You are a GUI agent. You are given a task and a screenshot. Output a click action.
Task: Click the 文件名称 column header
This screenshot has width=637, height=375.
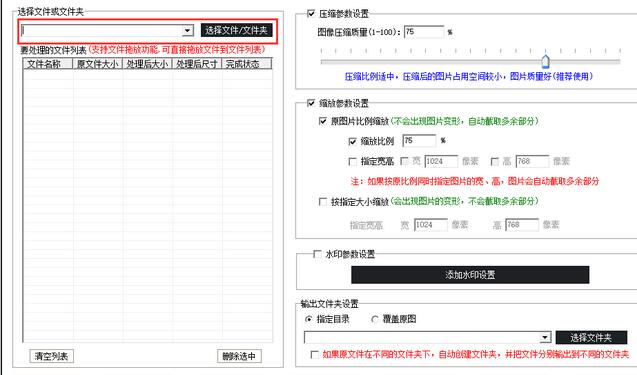pyautogui.click(x=48, y=64)
